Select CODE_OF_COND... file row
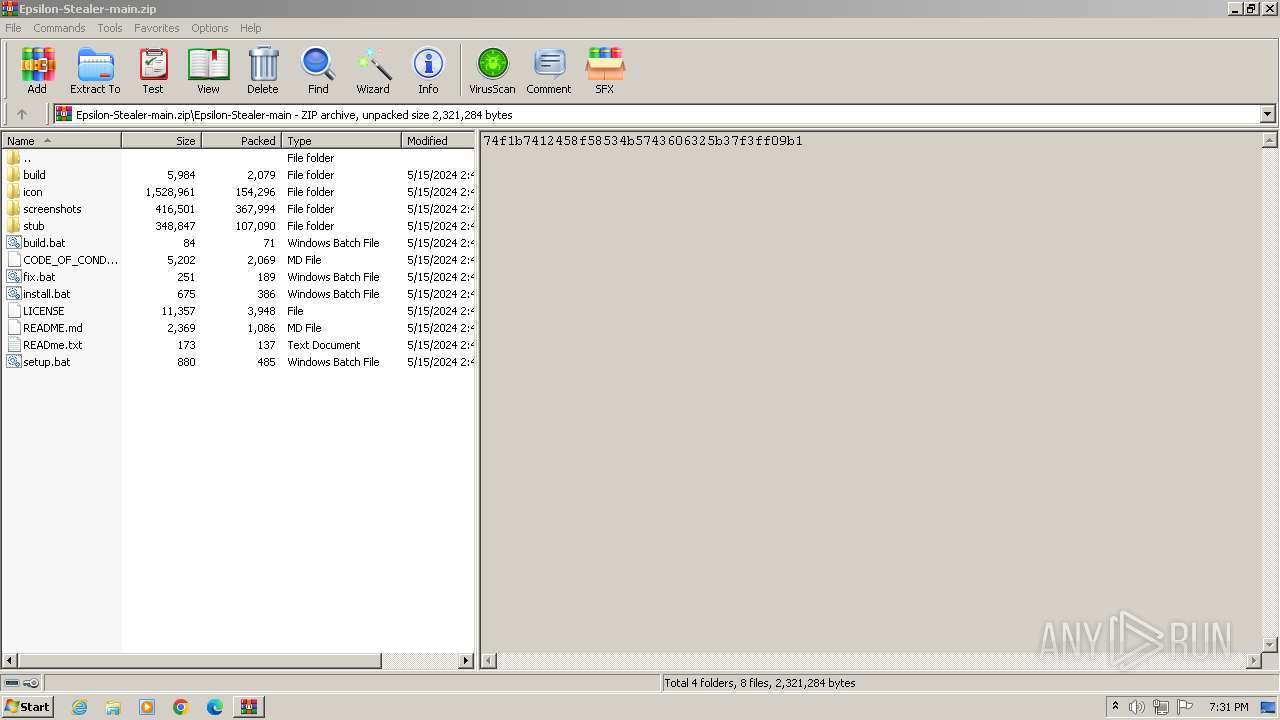The image size is (1280, 720). [x=238, y=260]
